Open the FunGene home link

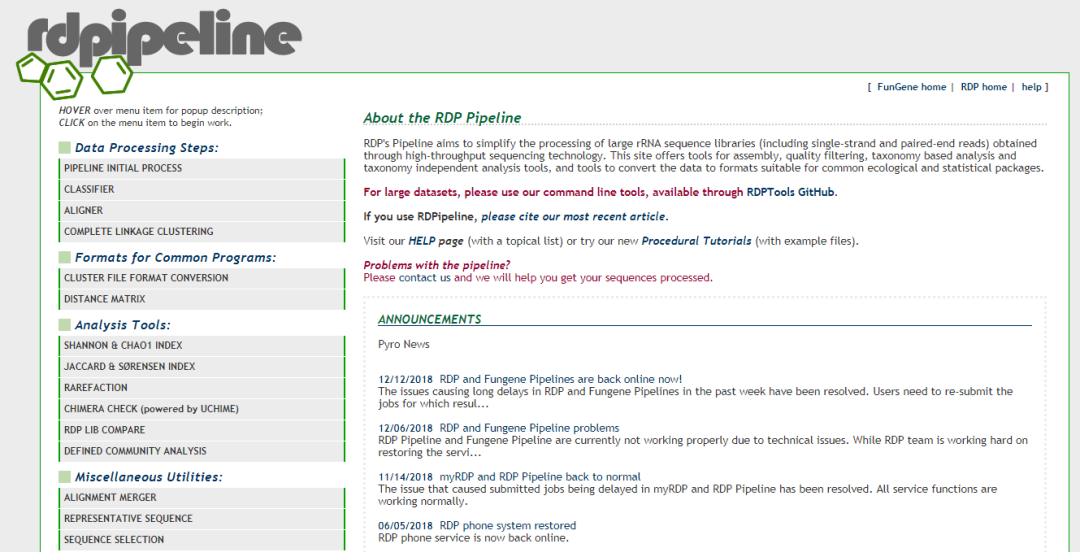point(911,87)
